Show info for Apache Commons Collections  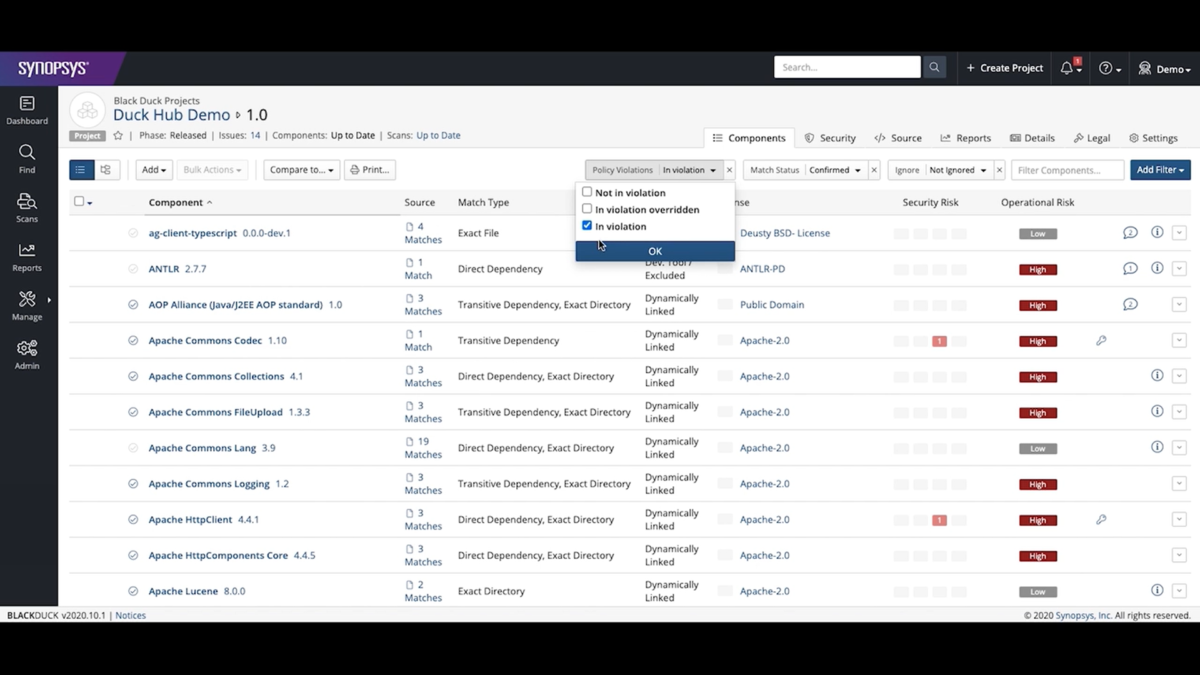tap(1157, 376)
